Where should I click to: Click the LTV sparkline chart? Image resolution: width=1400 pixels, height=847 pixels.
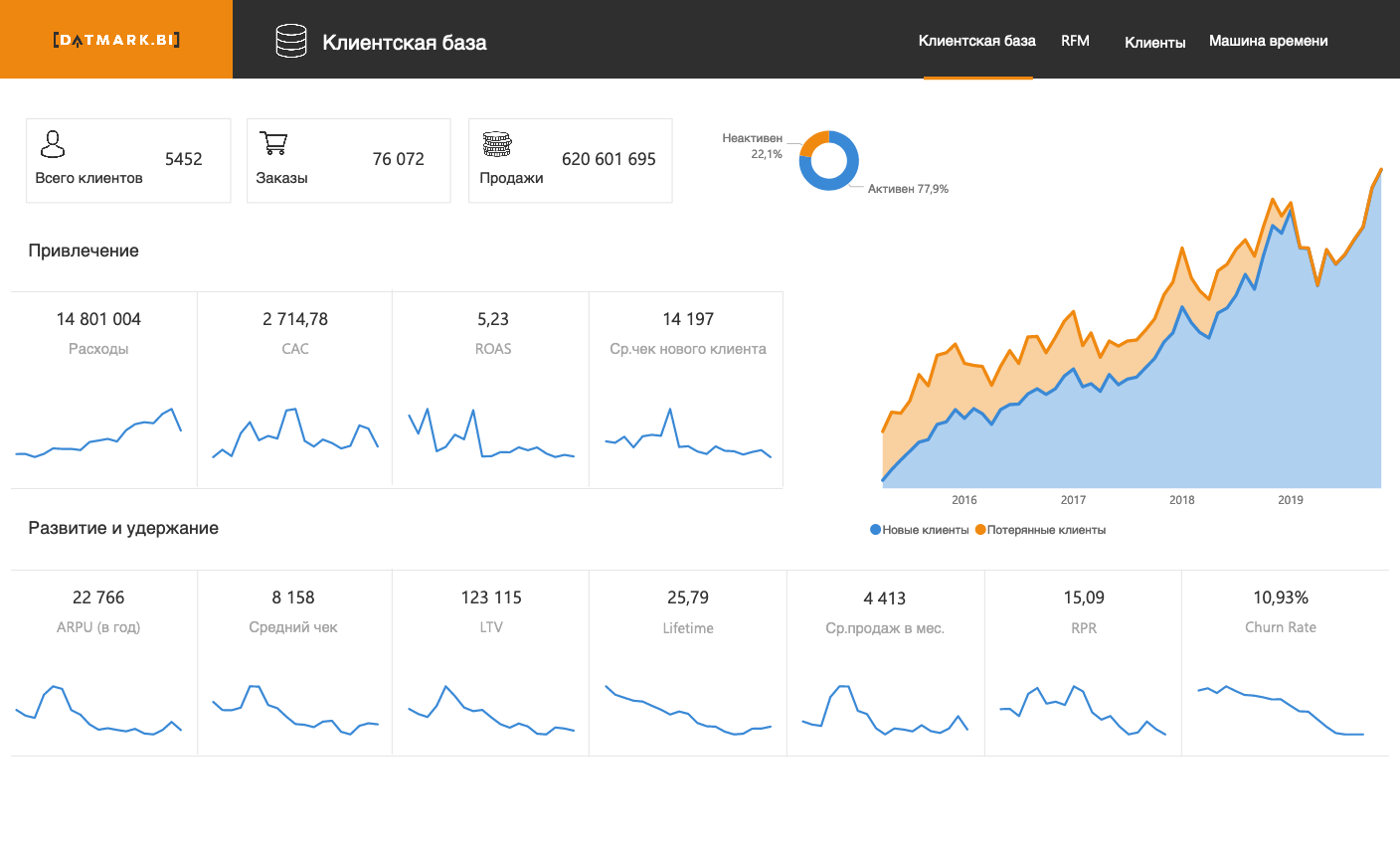[x=491, y=710]
